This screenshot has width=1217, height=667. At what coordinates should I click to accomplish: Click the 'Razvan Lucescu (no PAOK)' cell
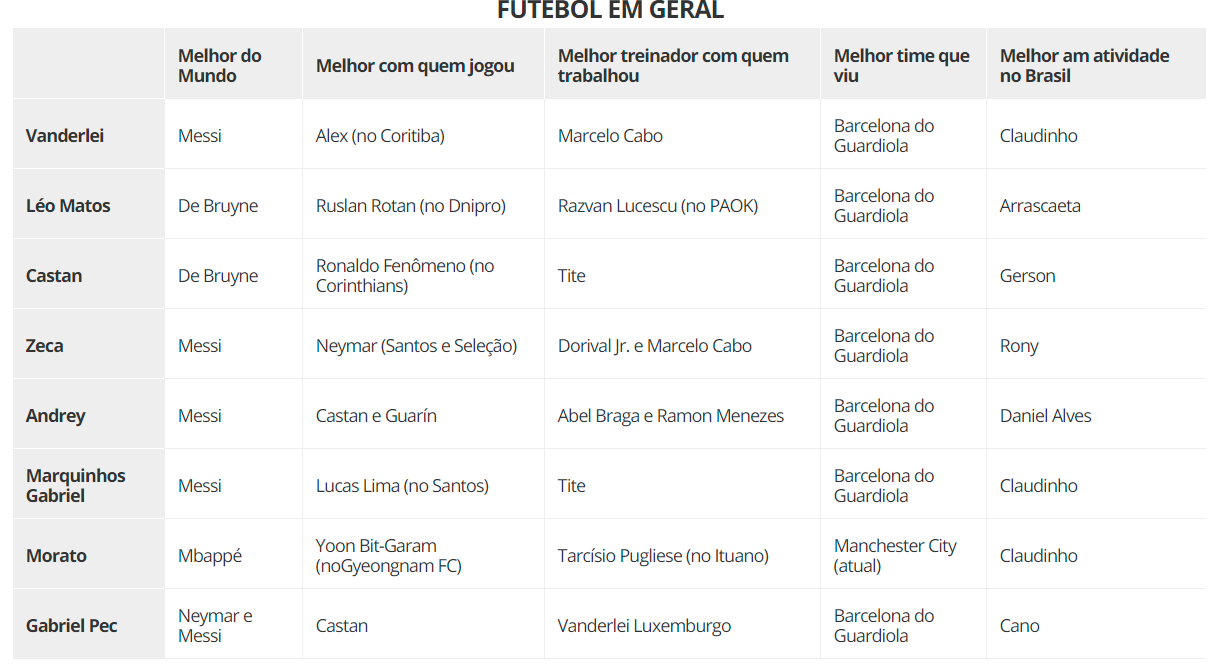pyautogui.click(x=658, y=206)
